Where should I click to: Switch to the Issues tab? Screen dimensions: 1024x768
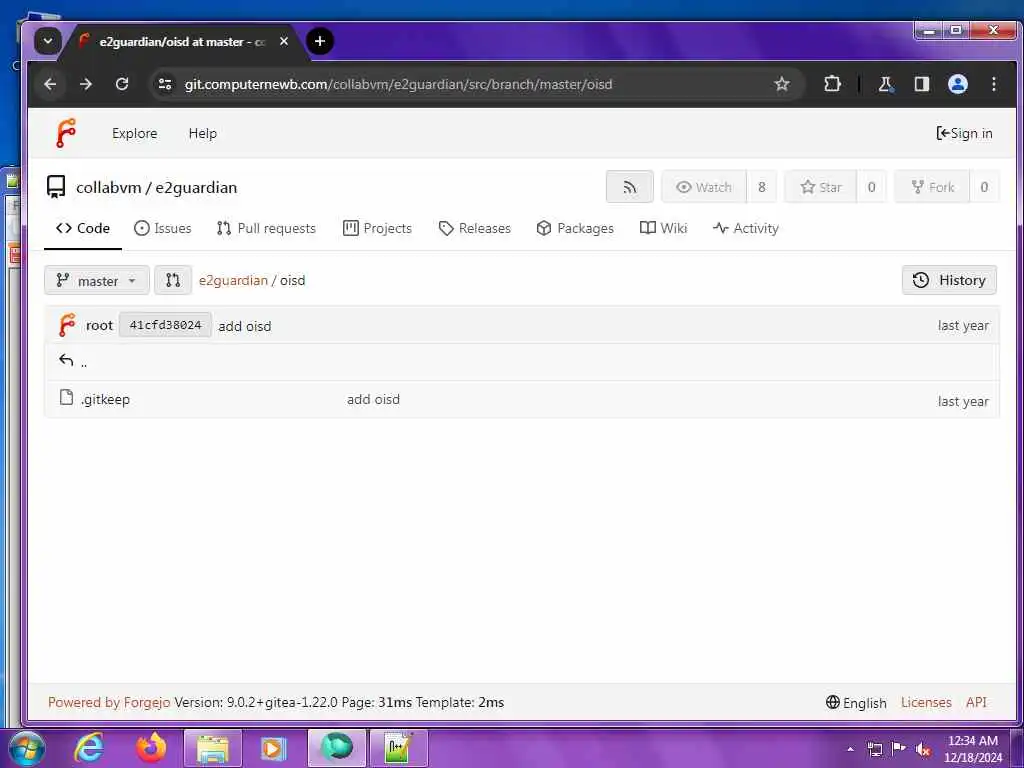pos(163,228)
